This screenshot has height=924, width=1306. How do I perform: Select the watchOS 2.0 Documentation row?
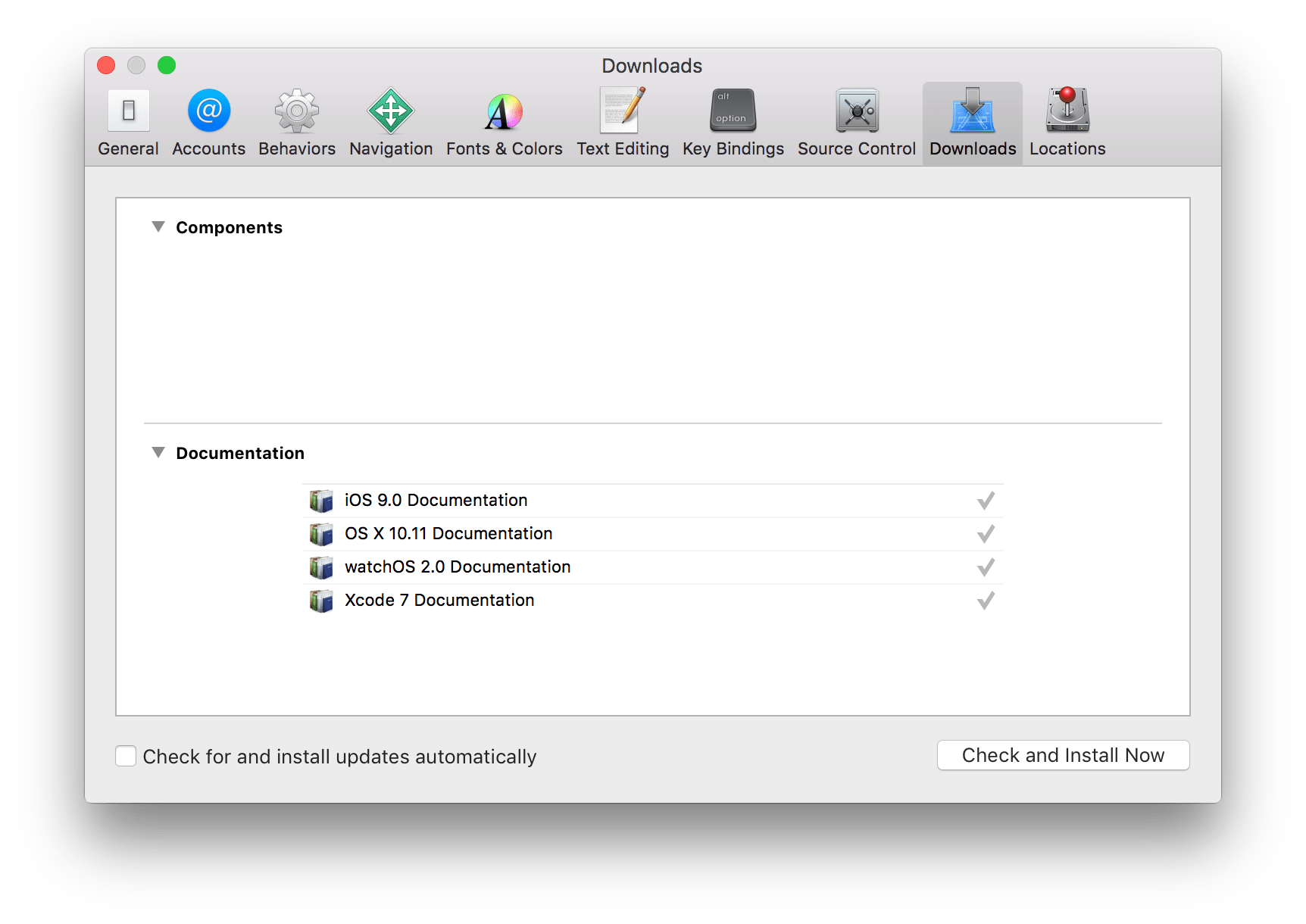coord(653,567)
